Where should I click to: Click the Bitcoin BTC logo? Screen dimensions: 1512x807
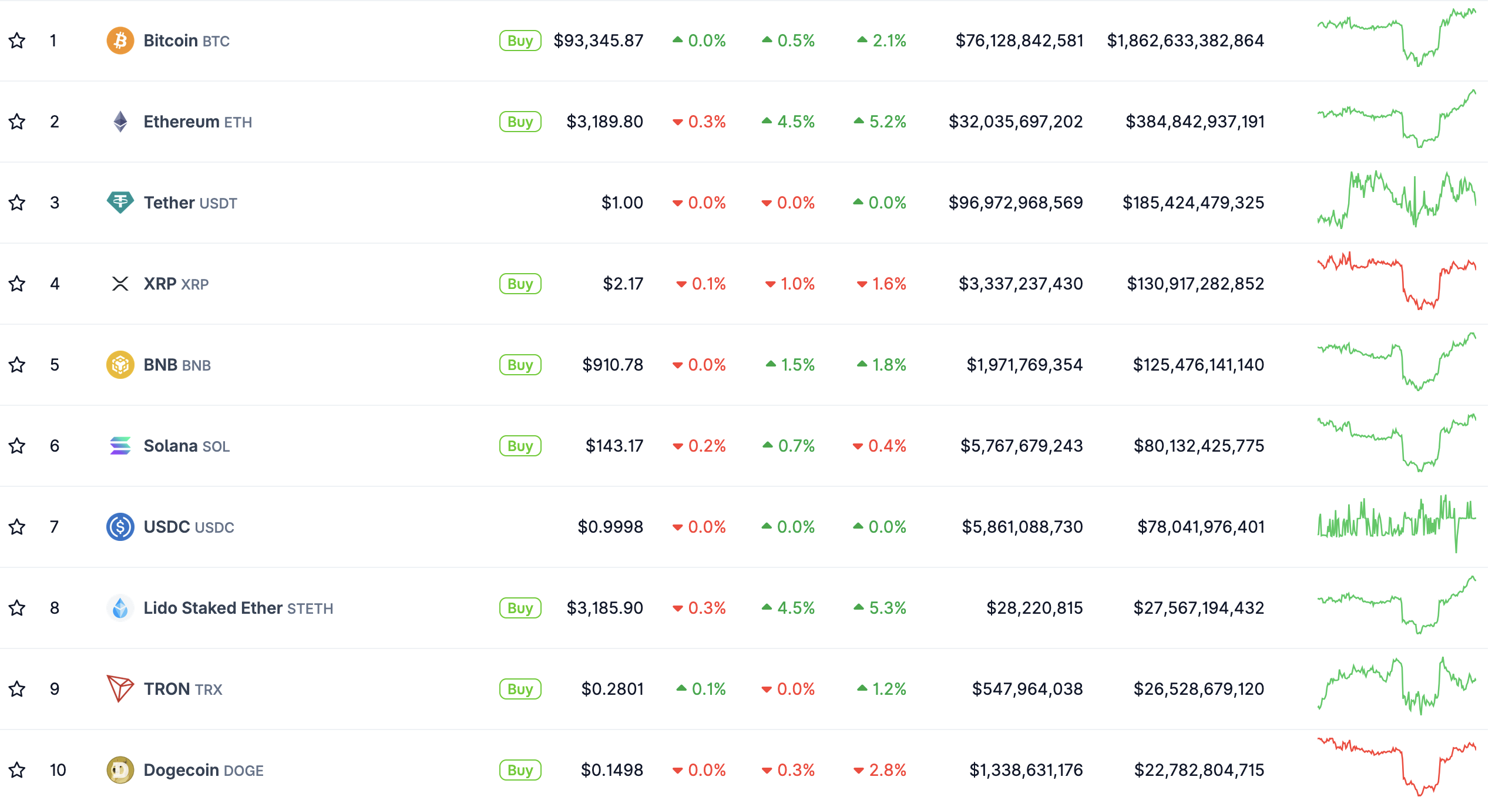tap(120, 41)
